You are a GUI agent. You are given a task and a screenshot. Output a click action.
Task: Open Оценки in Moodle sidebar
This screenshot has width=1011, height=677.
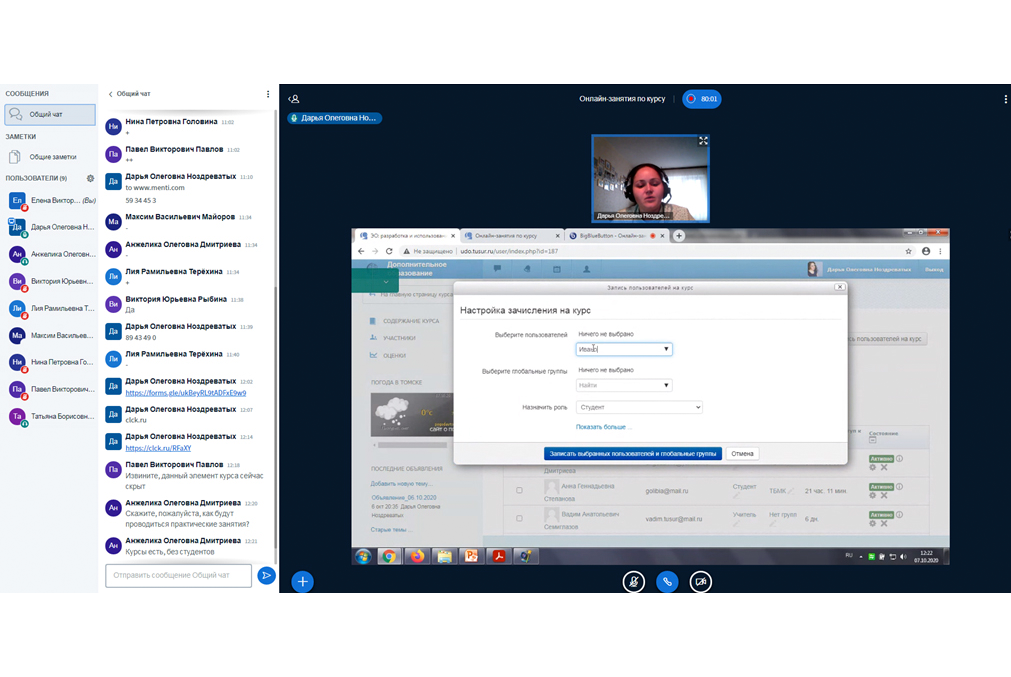point(395,355)
